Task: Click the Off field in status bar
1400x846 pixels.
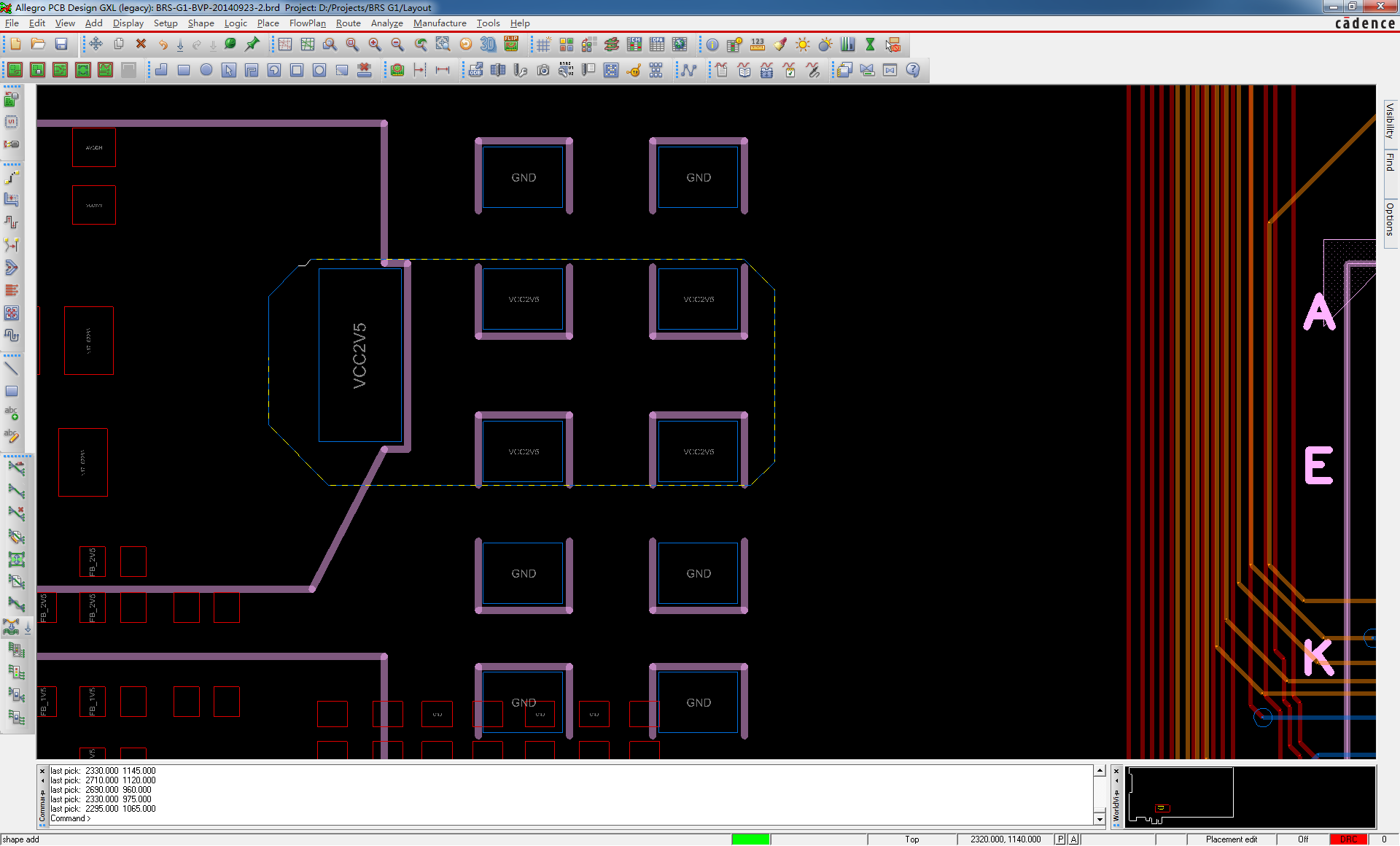Action: [x=1302, y=839]
